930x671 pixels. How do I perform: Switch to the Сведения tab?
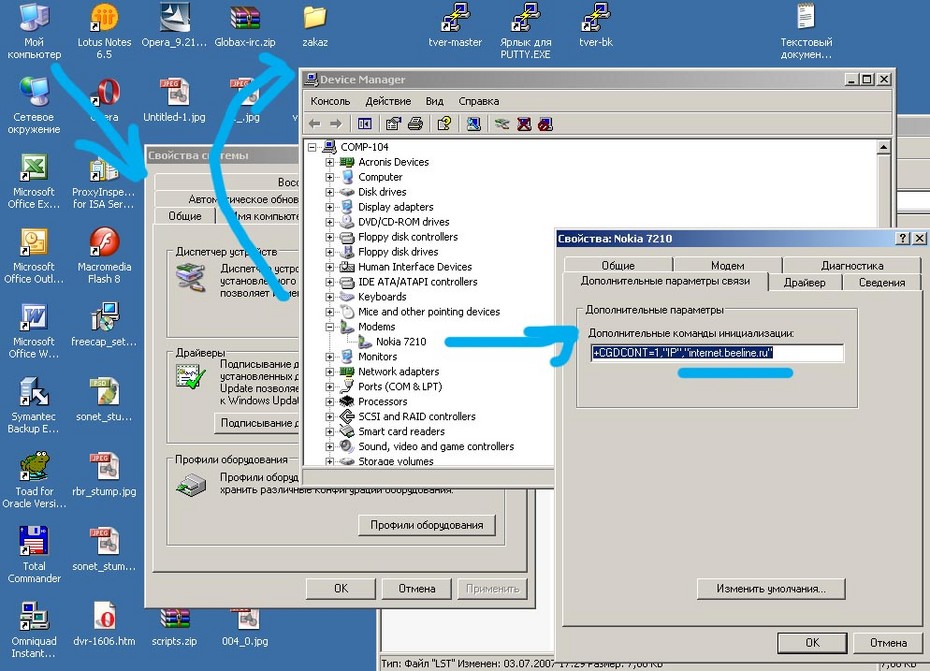(x=882, y=282)
